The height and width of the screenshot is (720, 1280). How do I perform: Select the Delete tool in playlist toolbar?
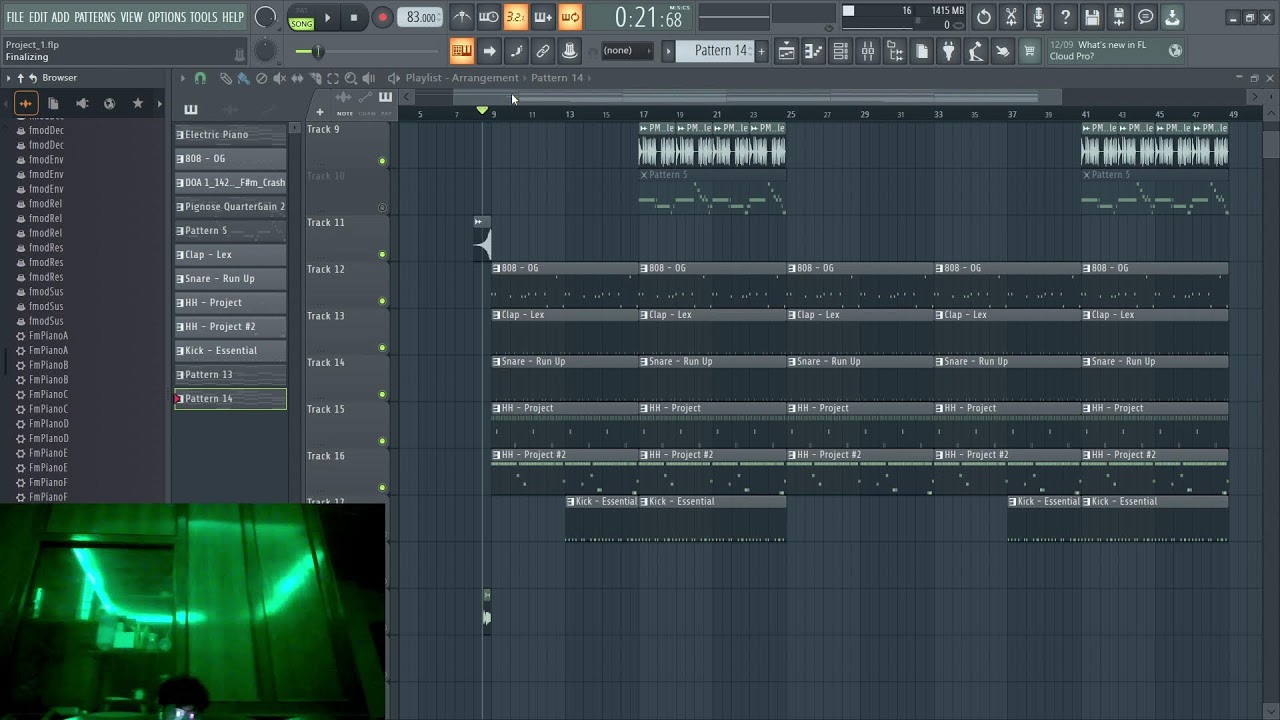tap(261, 78)
